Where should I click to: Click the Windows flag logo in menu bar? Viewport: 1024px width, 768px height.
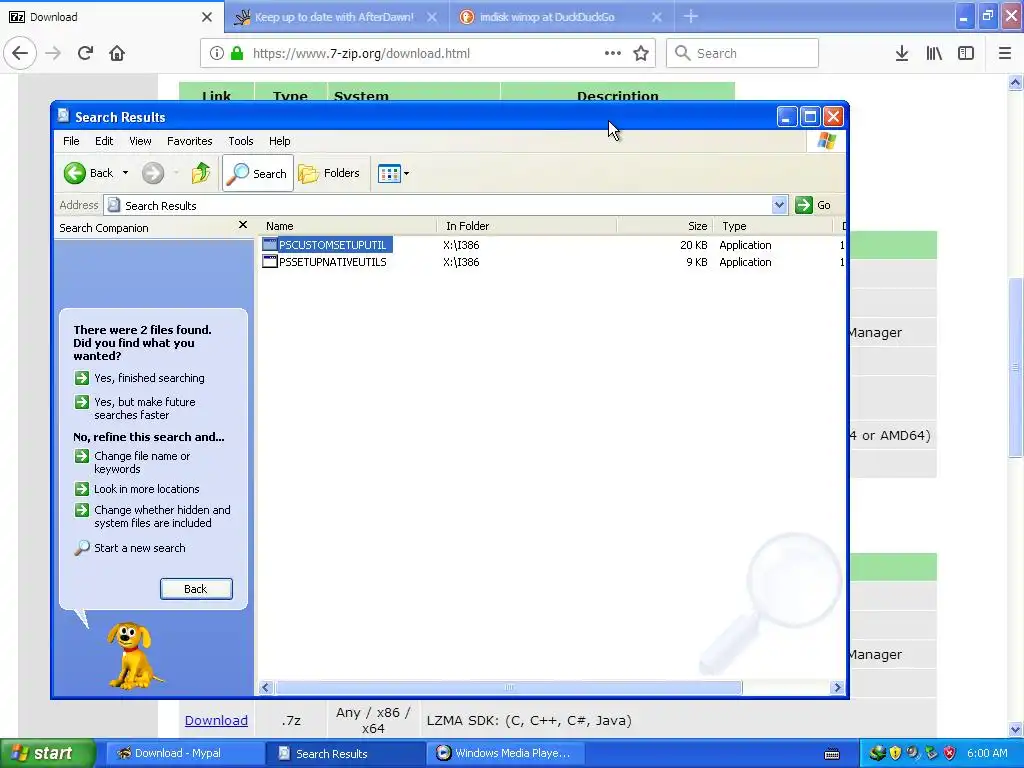click(x=826, y=140)
